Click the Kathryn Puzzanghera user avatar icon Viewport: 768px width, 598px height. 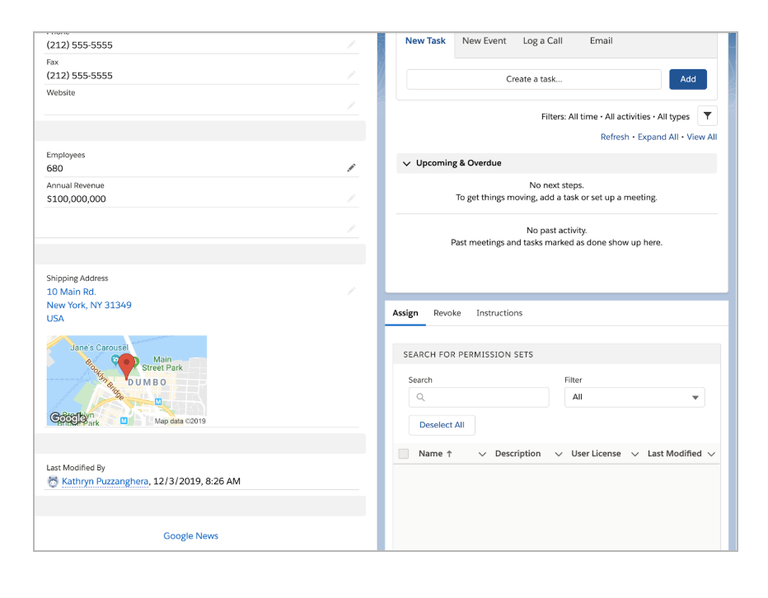[x=53, y=481]
